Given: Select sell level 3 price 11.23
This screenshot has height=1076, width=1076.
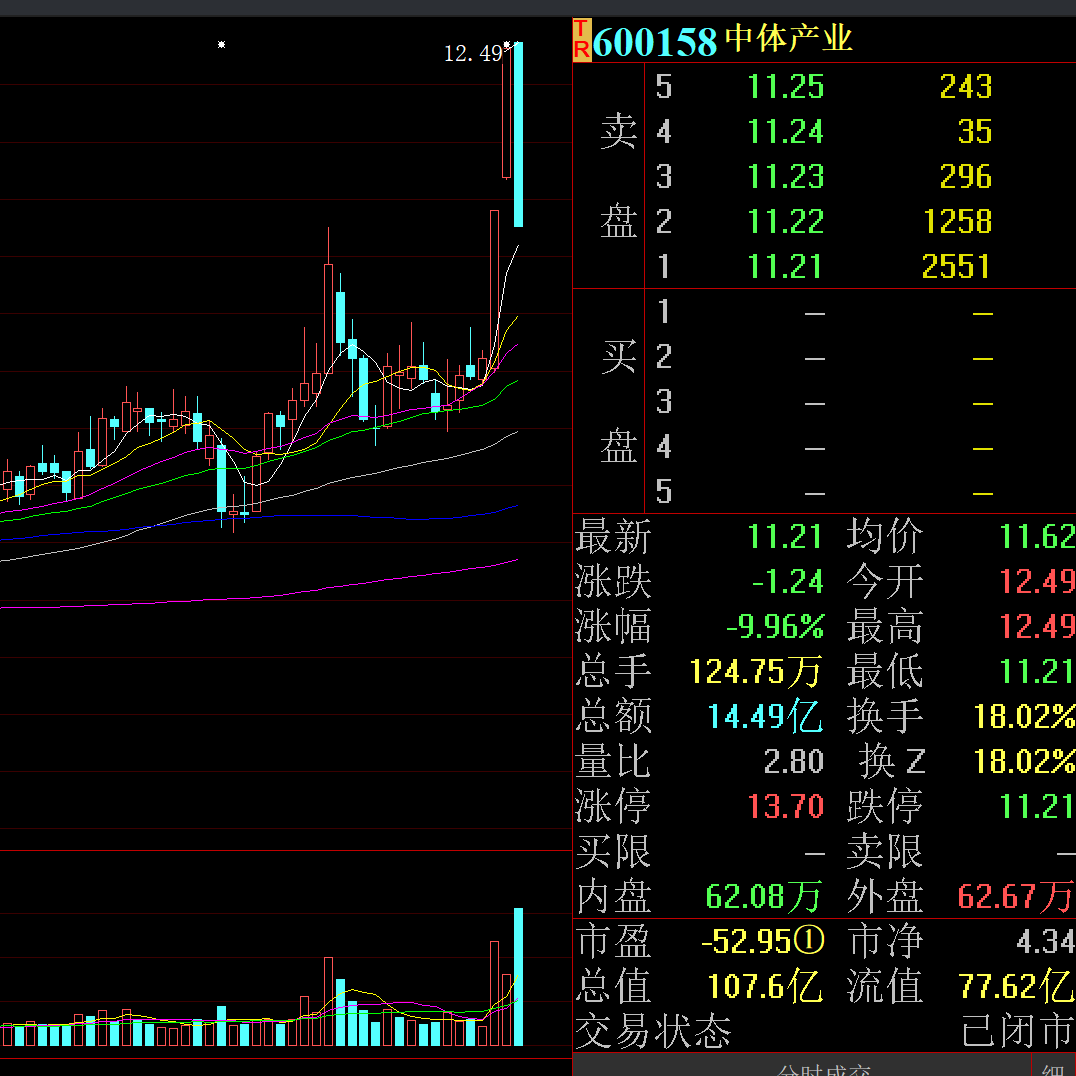Looking at the screenshot, I should click(785, 177).
